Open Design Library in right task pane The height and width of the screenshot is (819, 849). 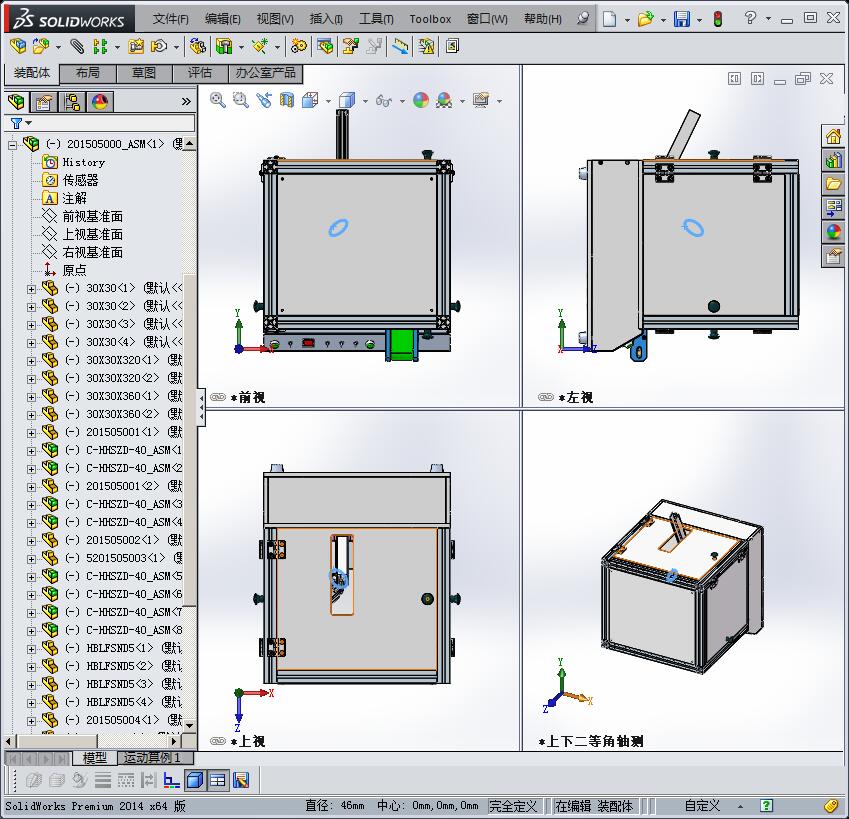[x=833, y=160]
